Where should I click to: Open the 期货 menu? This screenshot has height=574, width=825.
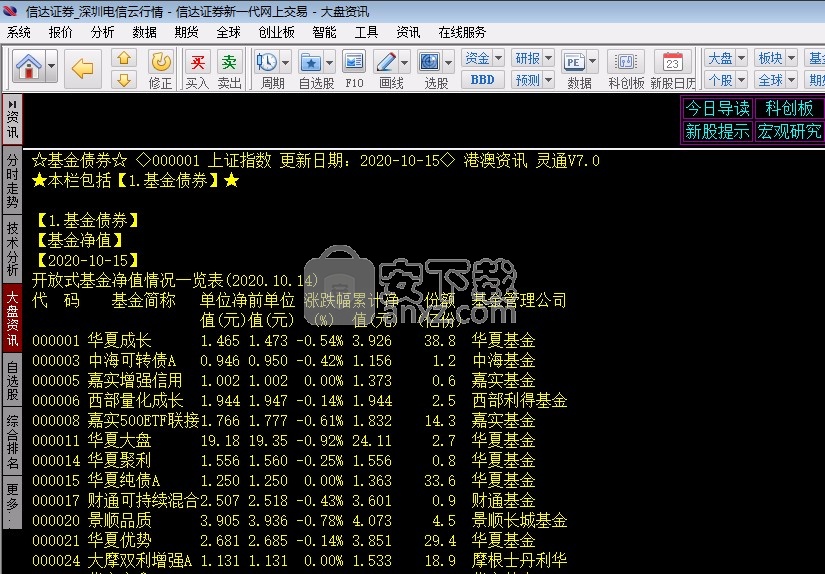coord(187,33)
